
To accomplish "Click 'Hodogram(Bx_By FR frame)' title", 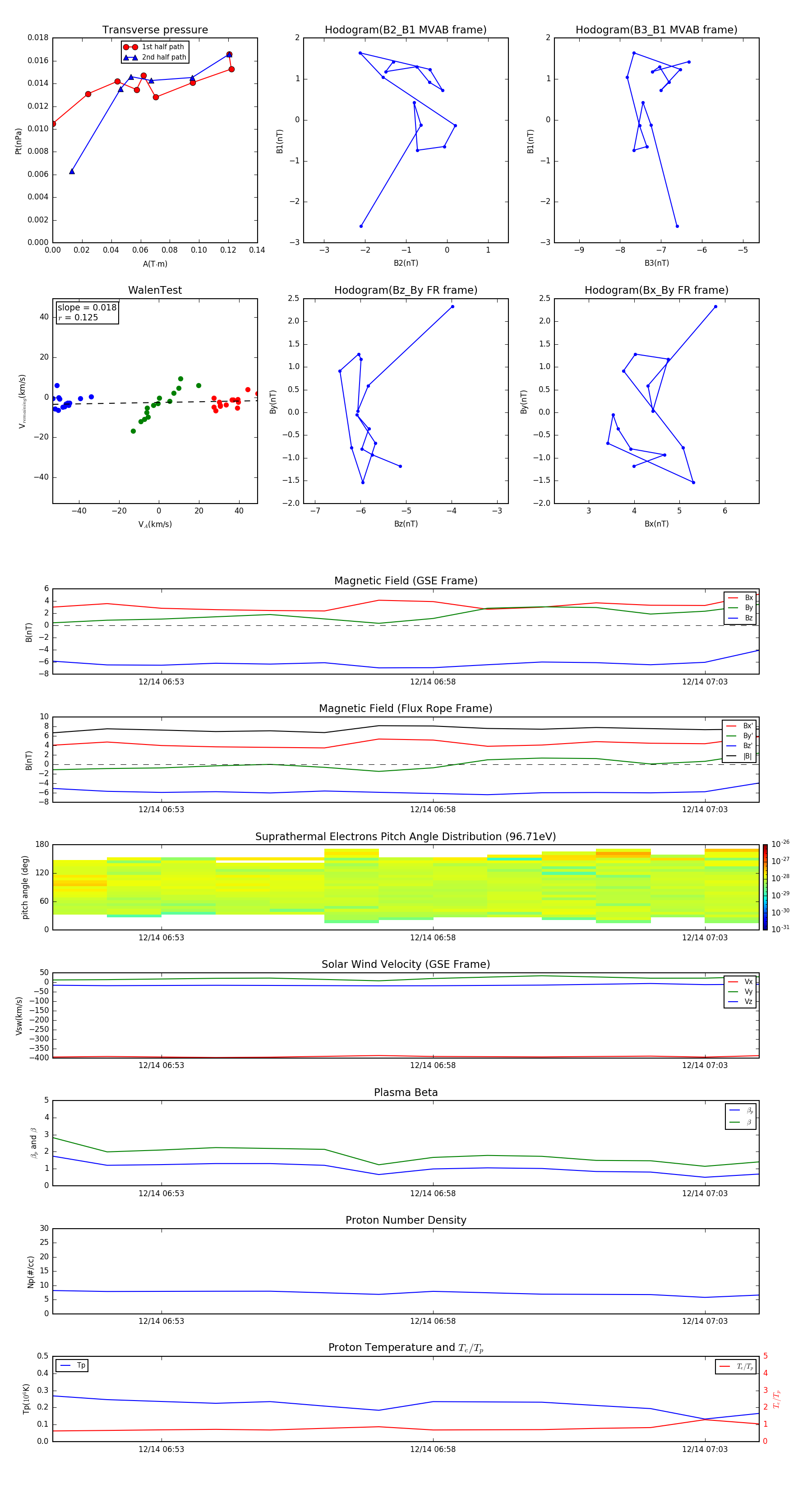I will click(656, 290).
